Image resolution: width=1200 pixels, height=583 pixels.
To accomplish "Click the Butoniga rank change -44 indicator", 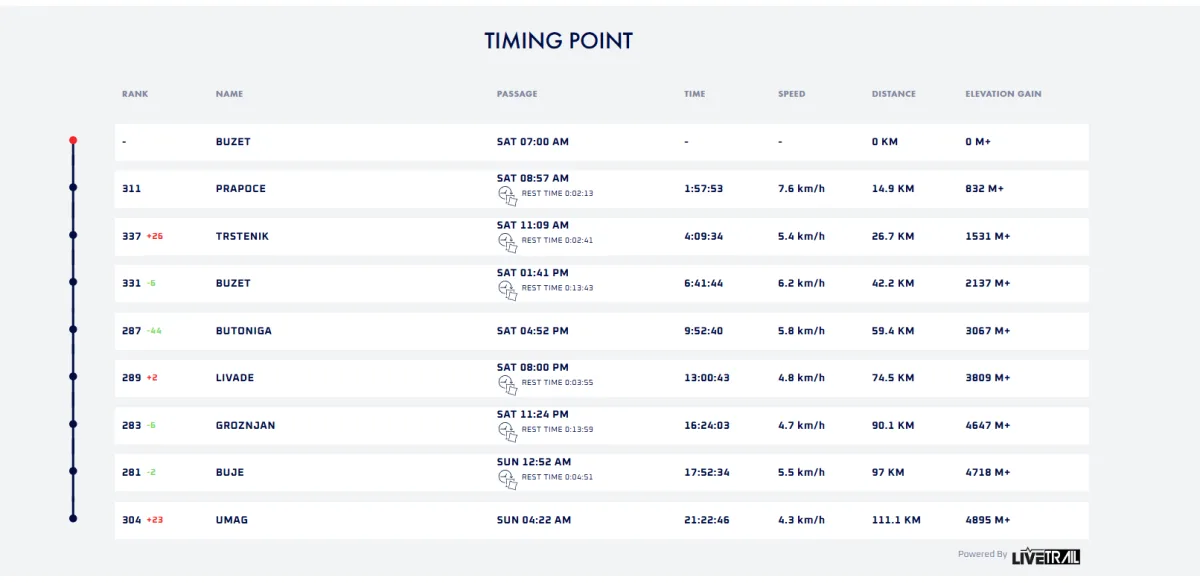I will (154, 331).
